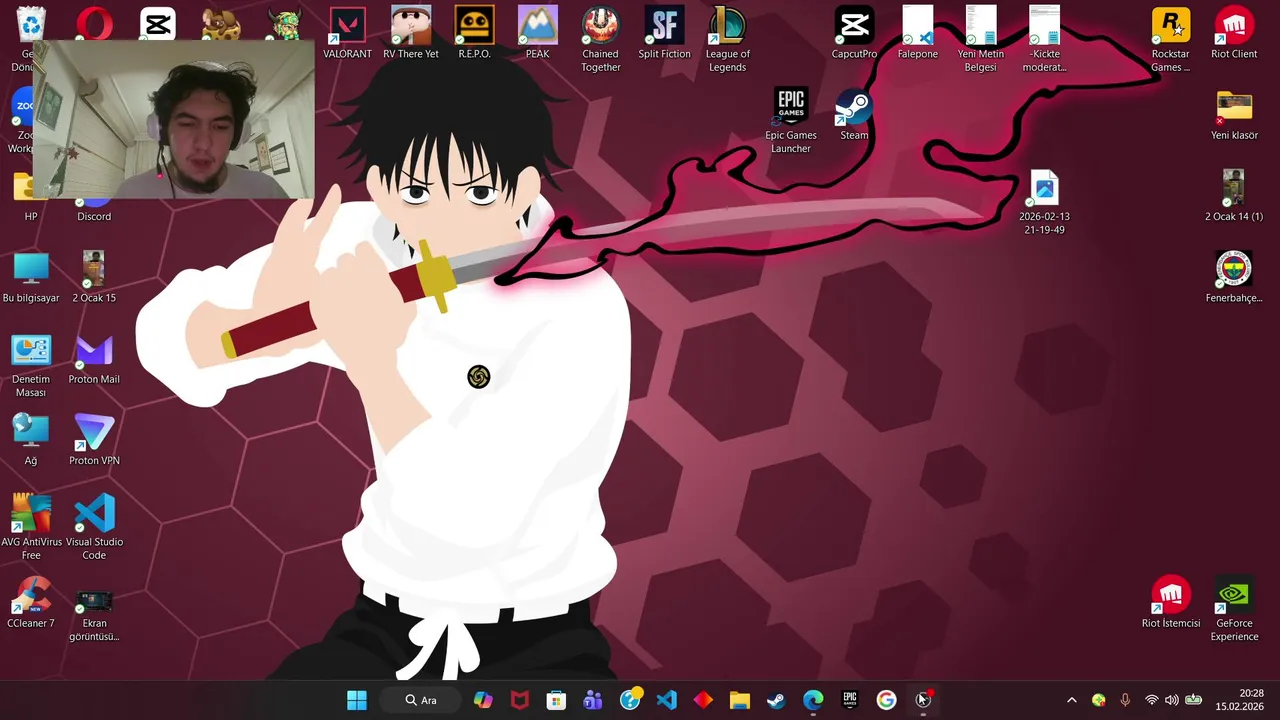The height and width of the screenshot is (720, 1280).
Task: Open the Windows Start menu
Action: [x=357, y=700]
